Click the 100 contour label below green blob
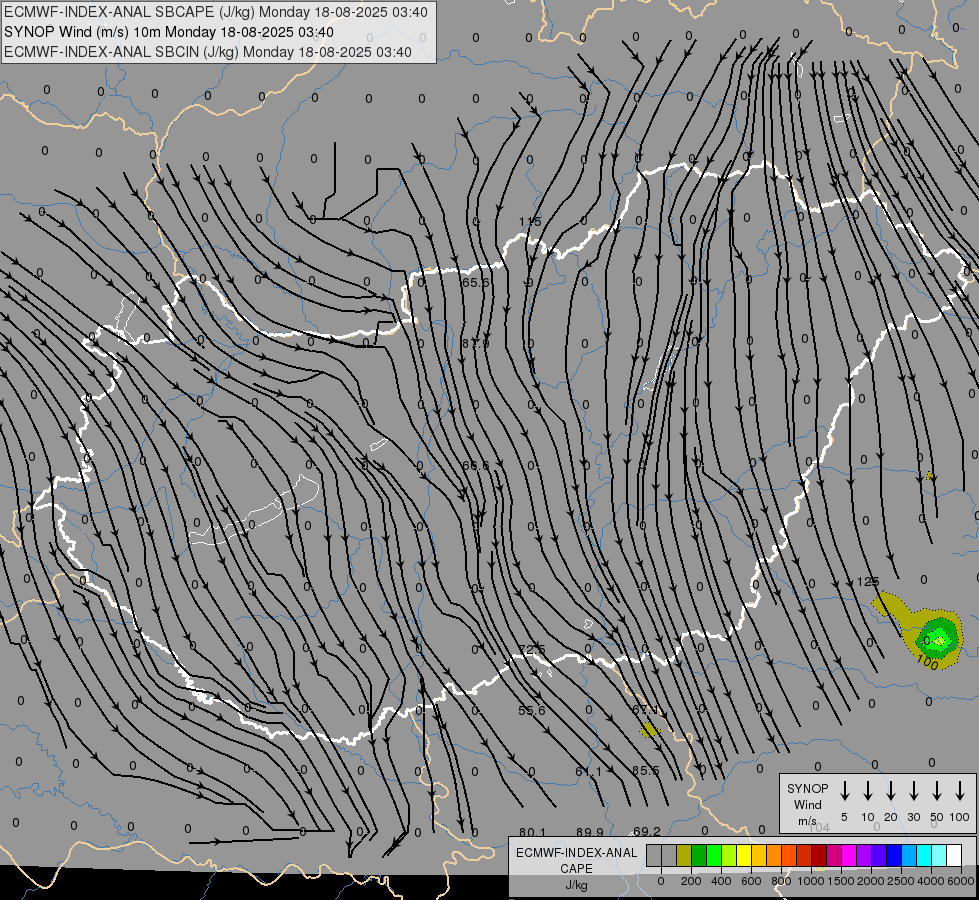This screenshot has height=900, width=979. [x=928, y=663]
